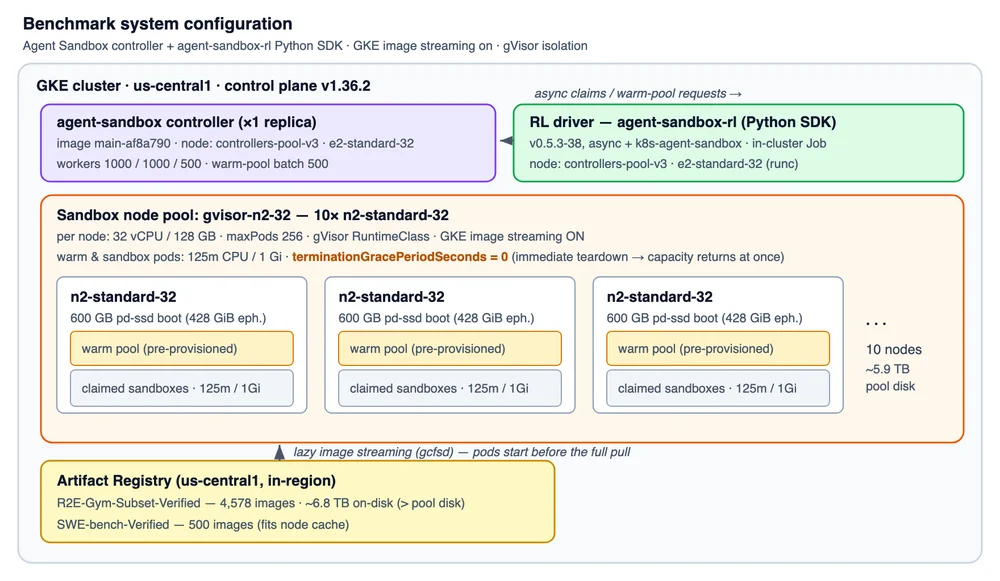The height and width of the screenshot is (581, 1000).
Task: Click the third node's warm pool box
Action: coord(718,349)
